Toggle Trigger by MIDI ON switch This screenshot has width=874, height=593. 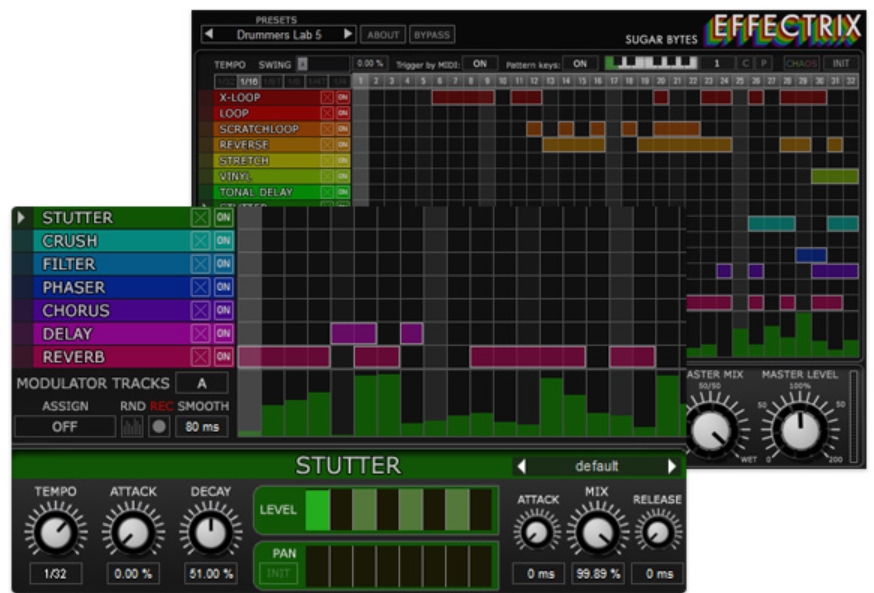coord(480,64)
